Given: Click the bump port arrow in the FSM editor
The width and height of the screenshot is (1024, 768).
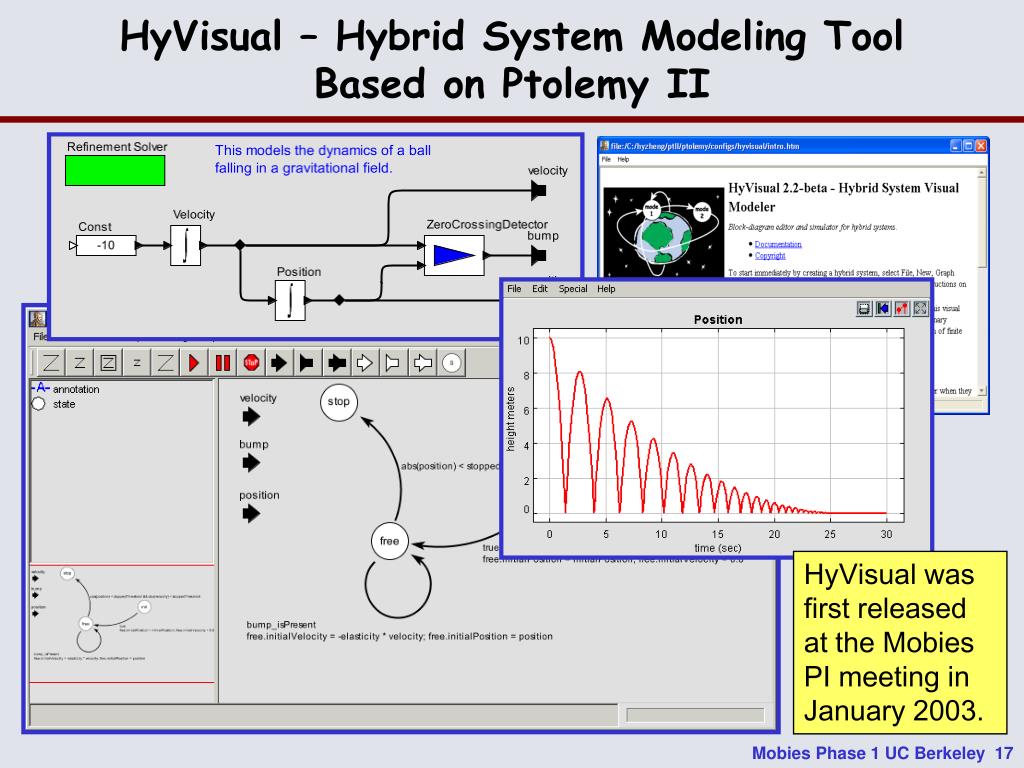Looking at the screenshot, I should pyautogui.click(x=251, y=462).
